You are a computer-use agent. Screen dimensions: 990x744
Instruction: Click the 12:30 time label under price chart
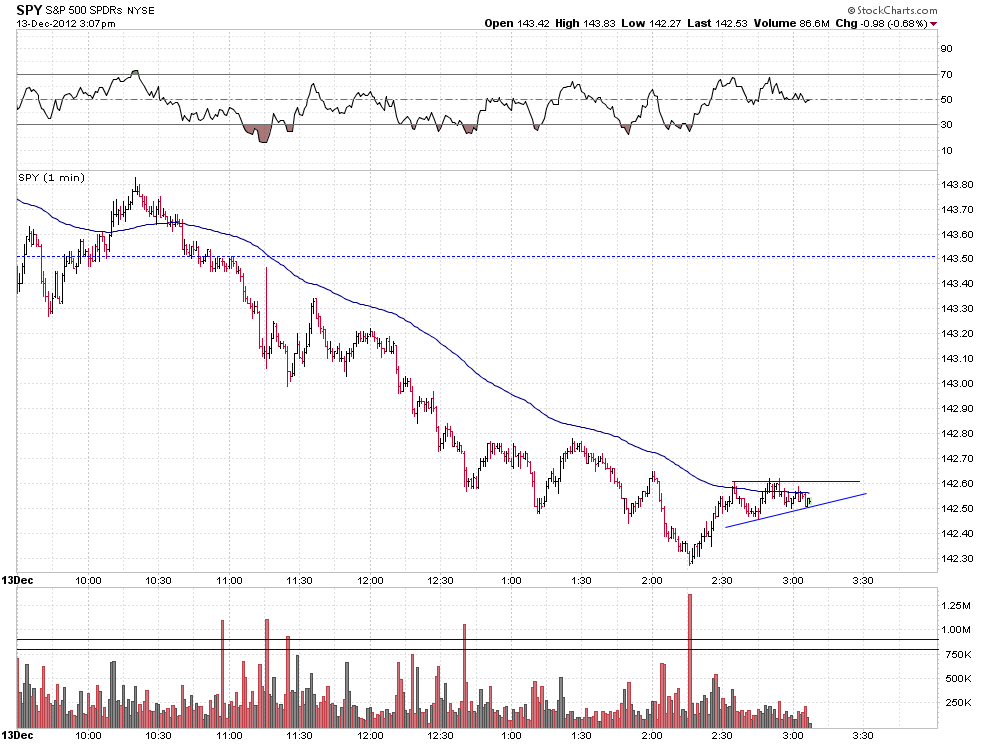click(x=440, y=580)
